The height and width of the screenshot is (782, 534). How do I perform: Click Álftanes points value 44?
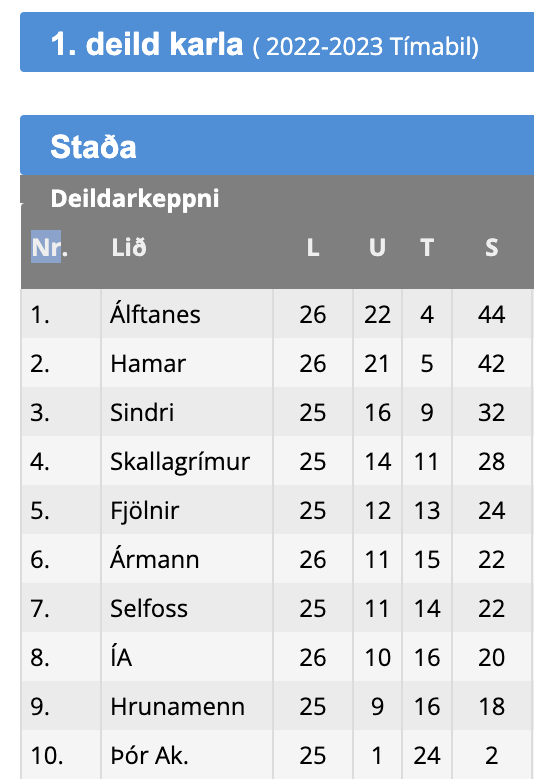492,314
